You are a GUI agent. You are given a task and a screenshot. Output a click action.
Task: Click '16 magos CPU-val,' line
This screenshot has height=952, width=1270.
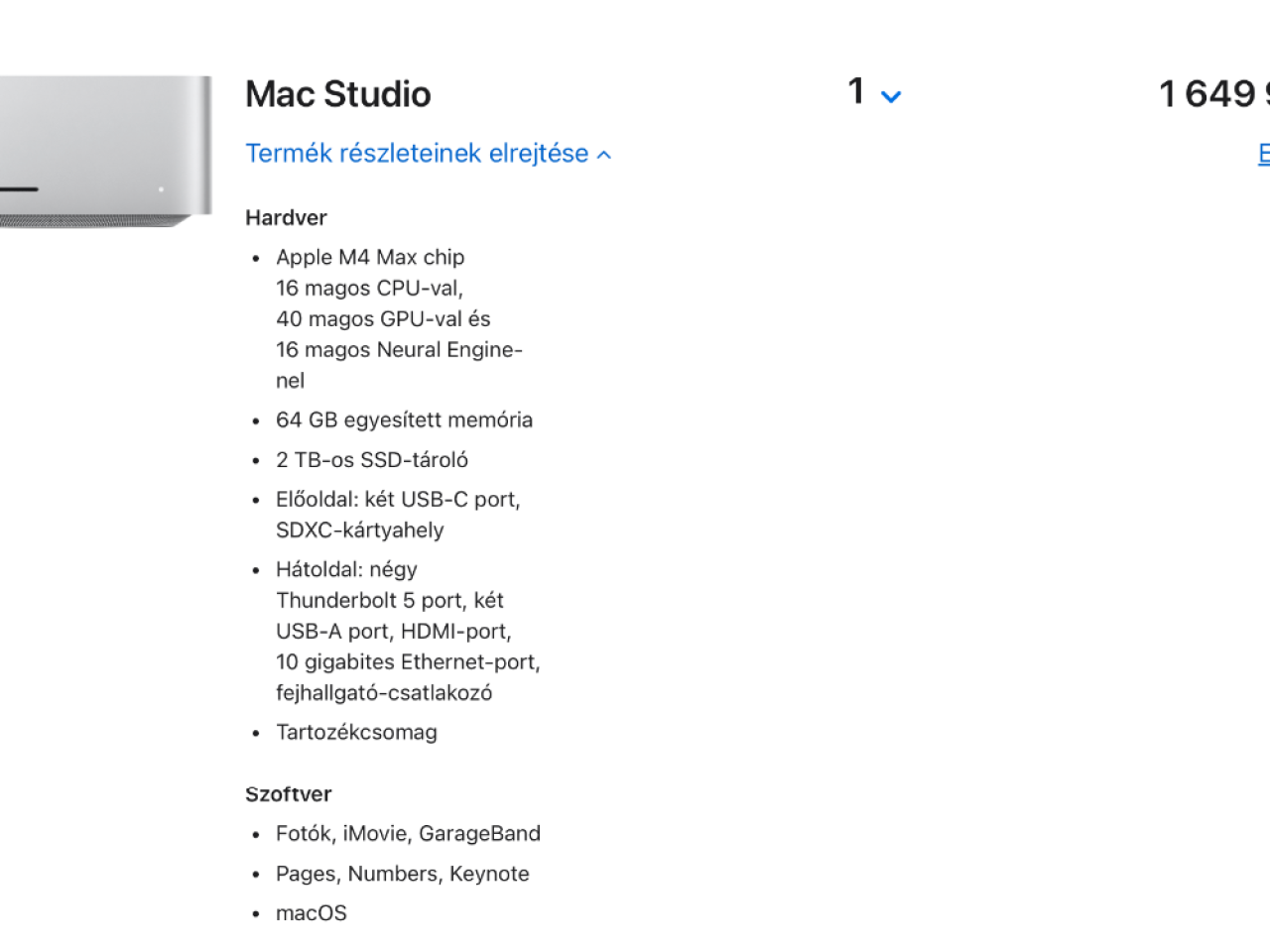(370, 288)
